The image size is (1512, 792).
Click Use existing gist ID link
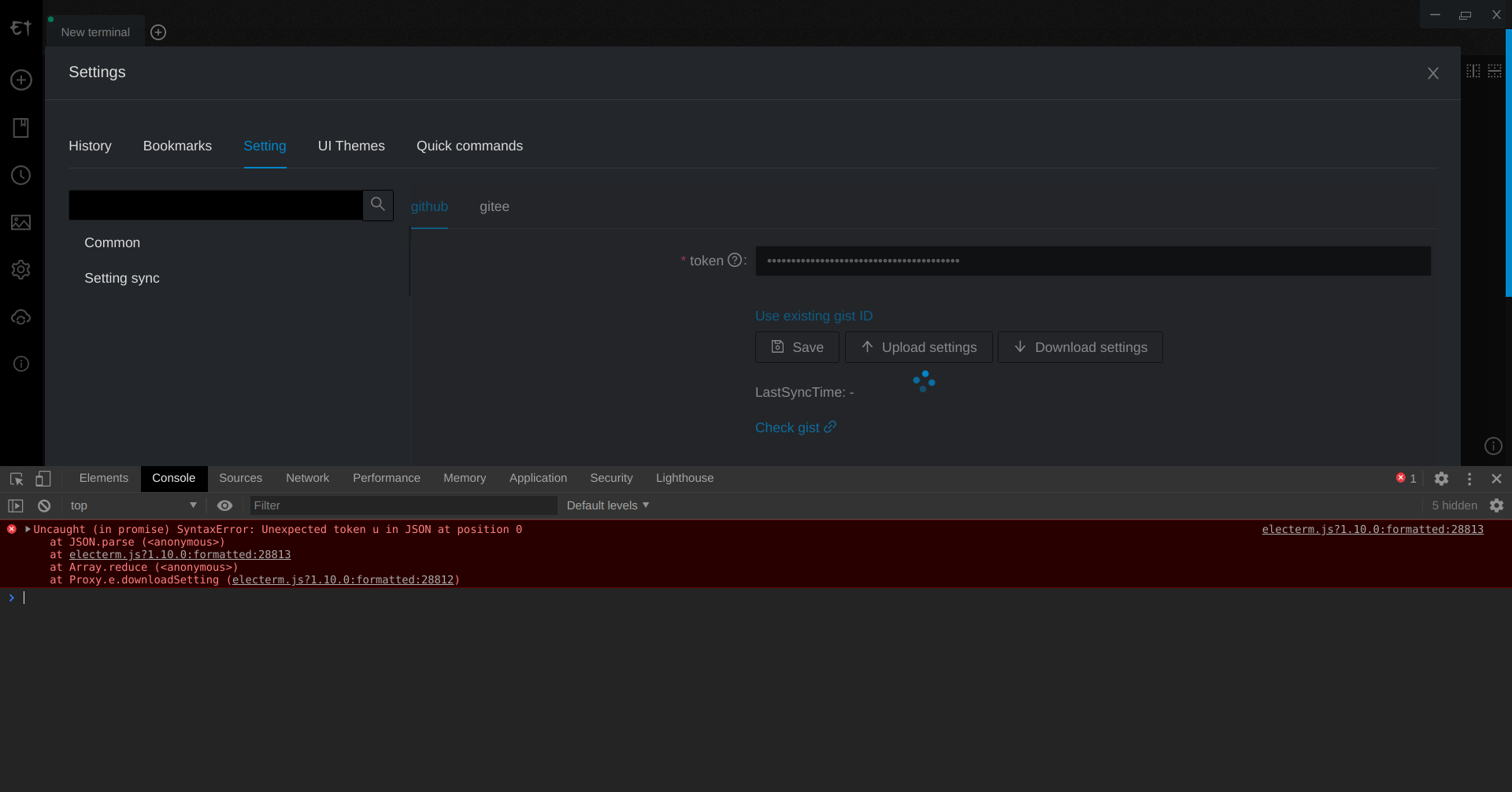pos(813,316)
